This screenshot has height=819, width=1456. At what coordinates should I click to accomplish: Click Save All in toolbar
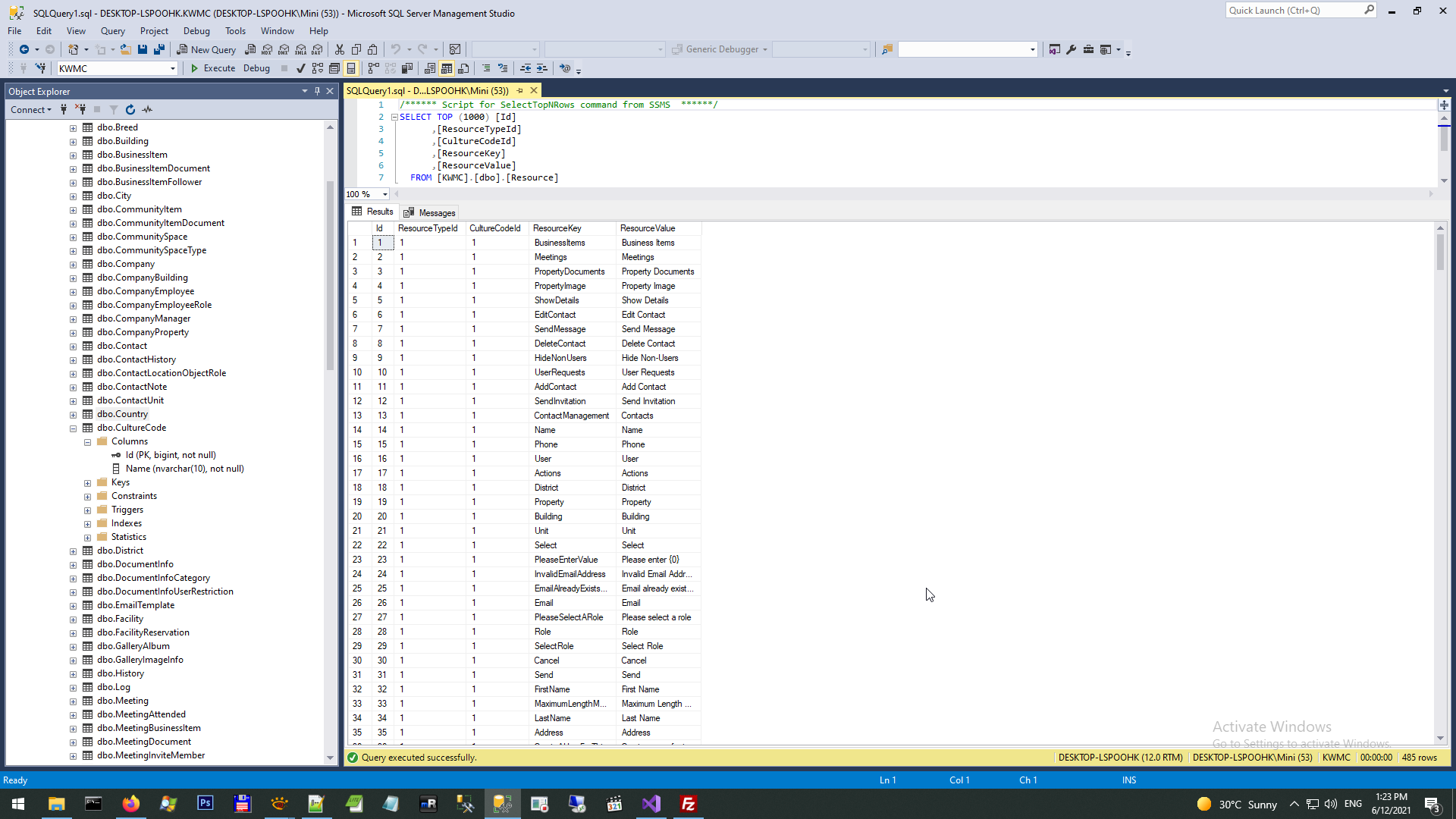click(x=159, y=49)
